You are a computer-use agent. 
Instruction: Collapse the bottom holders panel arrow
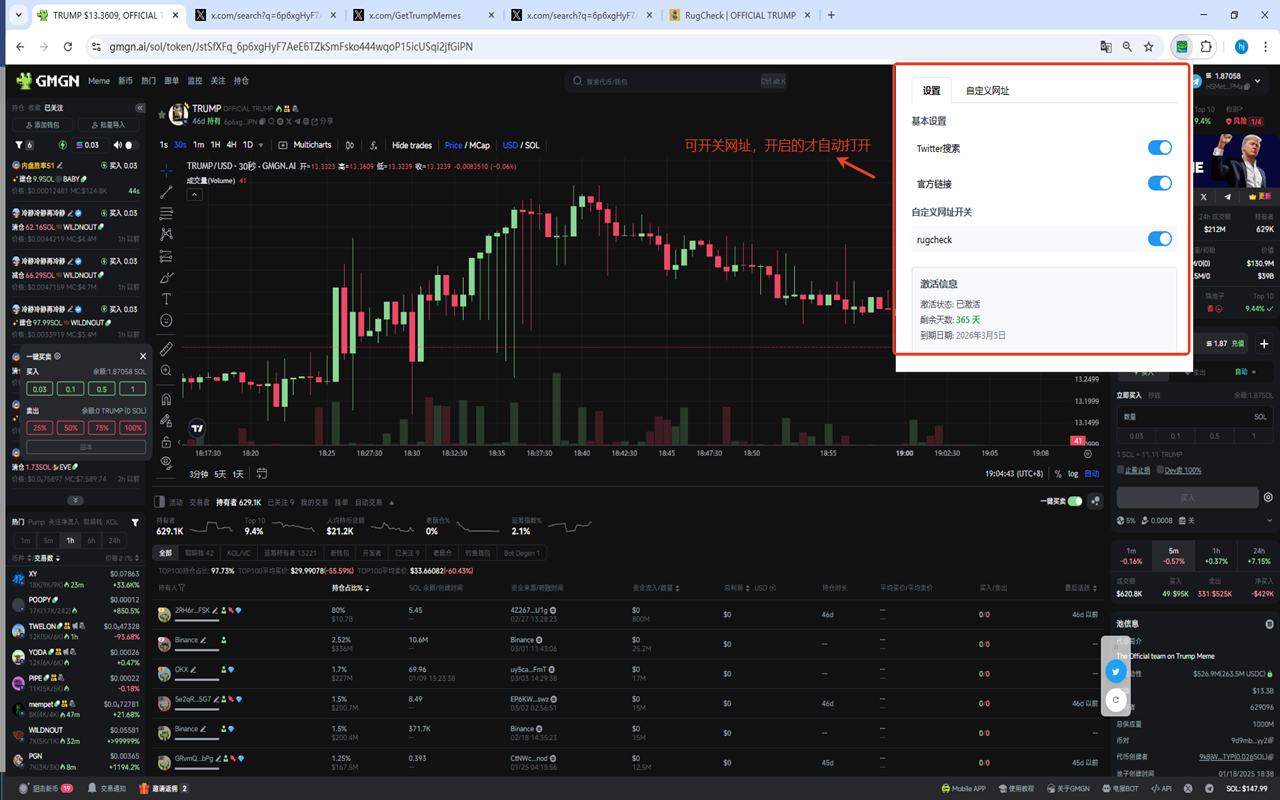(392, 502)
